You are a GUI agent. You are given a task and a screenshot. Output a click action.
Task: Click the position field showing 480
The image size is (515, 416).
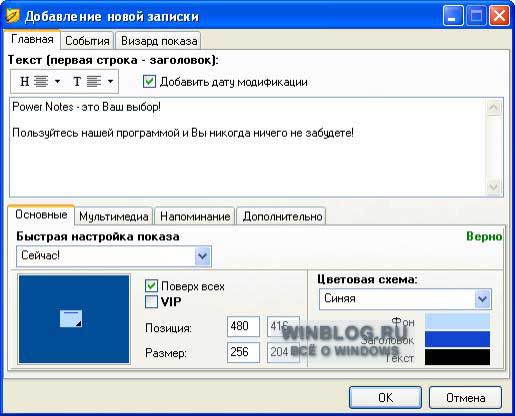click(243, 326)
